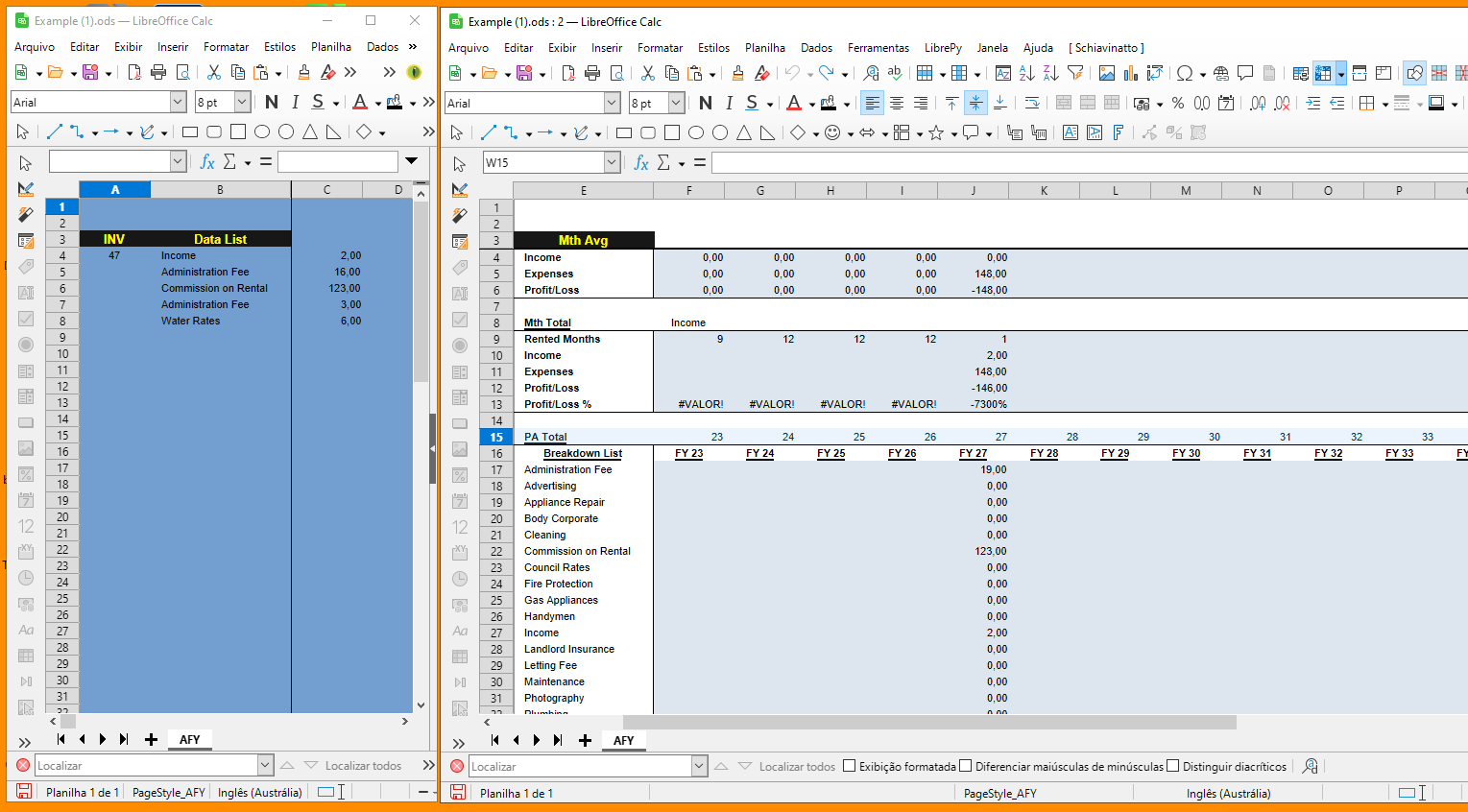This screenshot has height=812, width=1468.
Task: Click Add Decimal Place icon
Action: pyautogui.click(x=1258, y=103)
